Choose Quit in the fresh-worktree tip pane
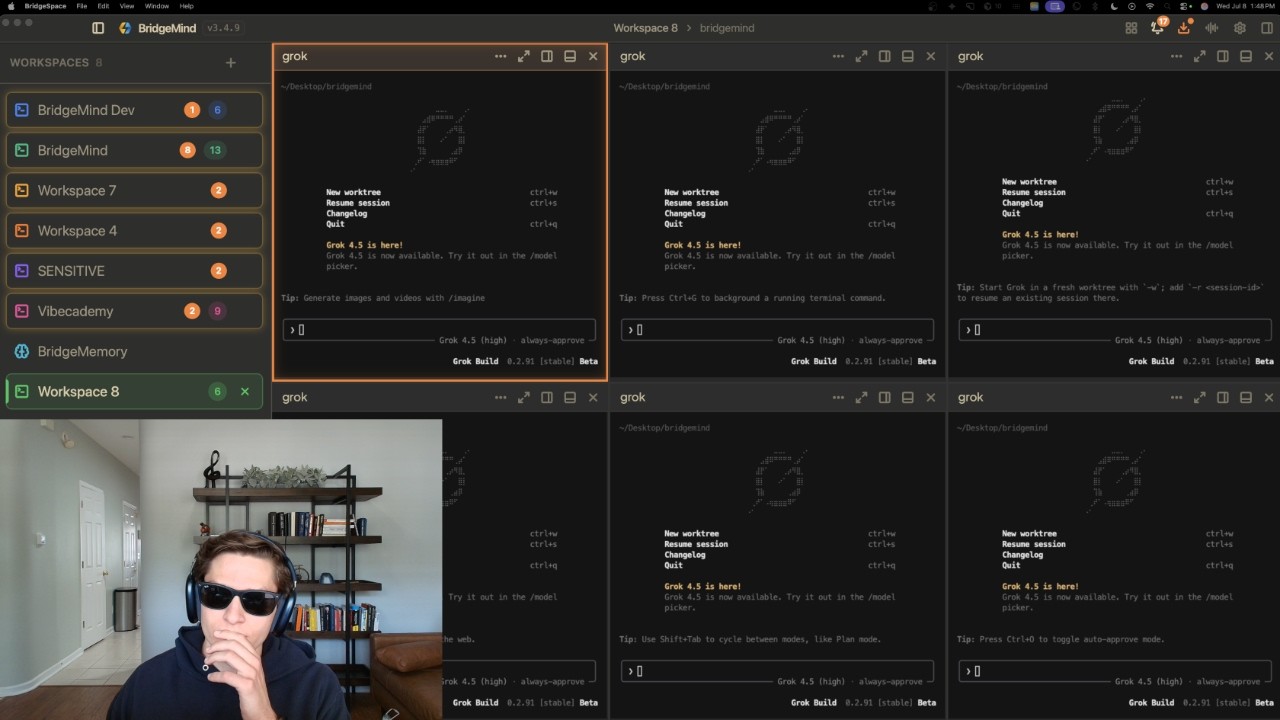 click(1011, 213)
